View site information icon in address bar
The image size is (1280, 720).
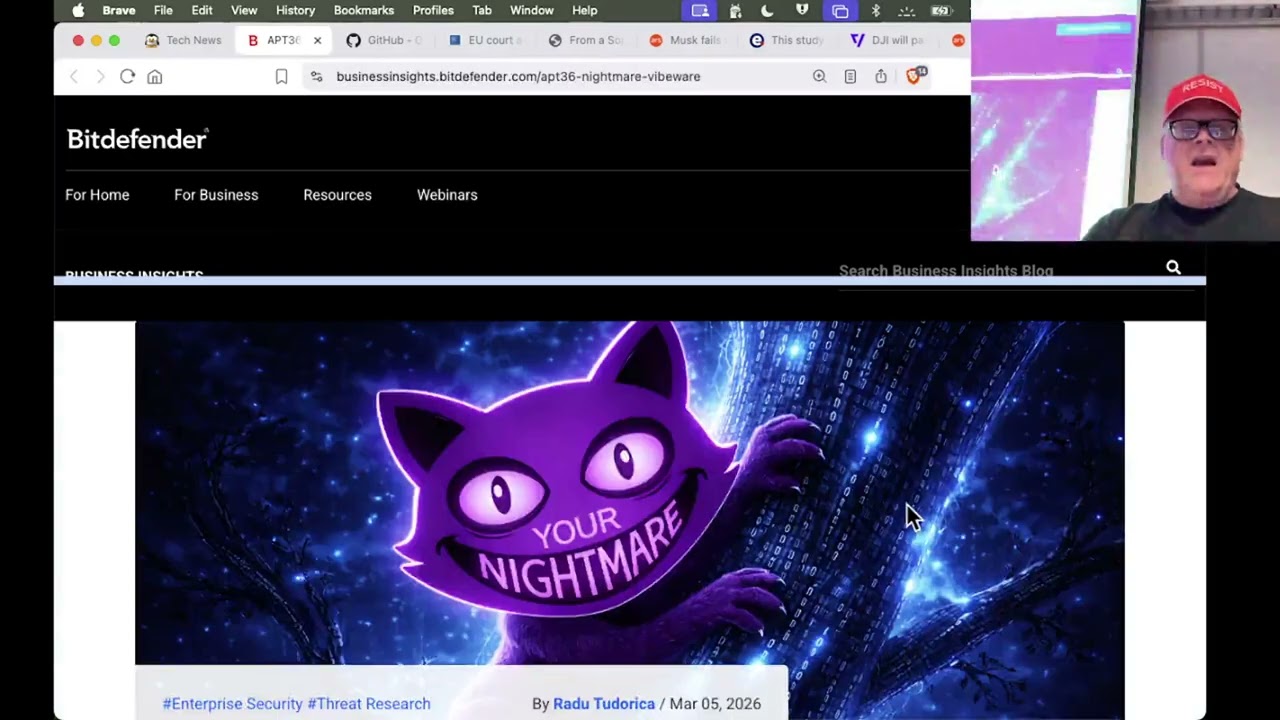[x=316, y=77]
